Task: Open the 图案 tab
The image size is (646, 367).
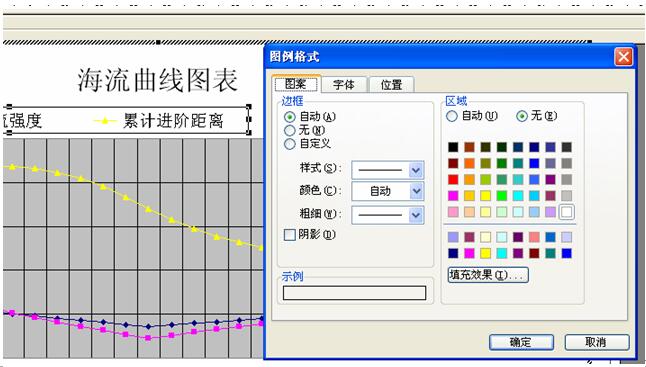Action: coord(296,84)
